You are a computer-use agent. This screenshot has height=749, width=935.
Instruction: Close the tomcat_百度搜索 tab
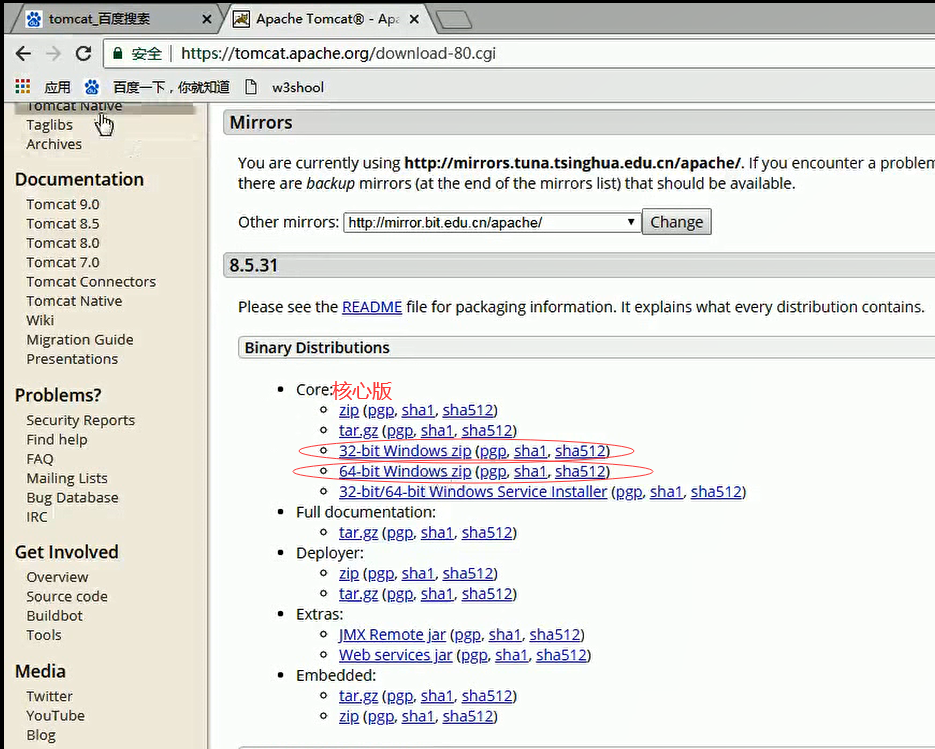[207, 19]
